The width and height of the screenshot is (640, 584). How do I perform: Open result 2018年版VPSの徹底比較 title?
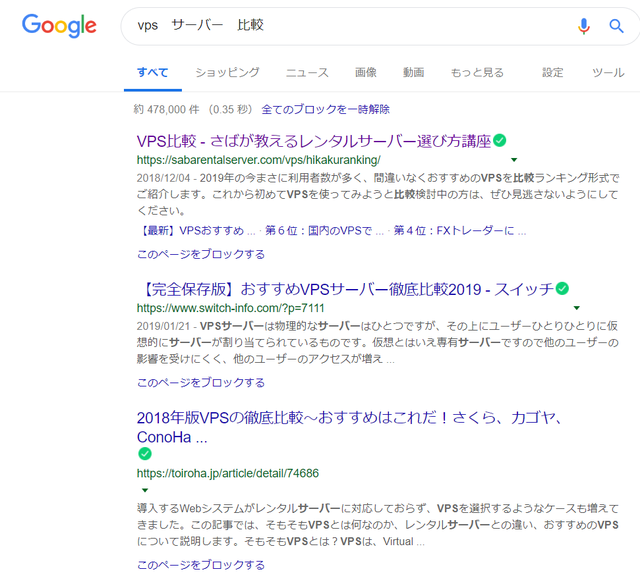click(349, 427)
